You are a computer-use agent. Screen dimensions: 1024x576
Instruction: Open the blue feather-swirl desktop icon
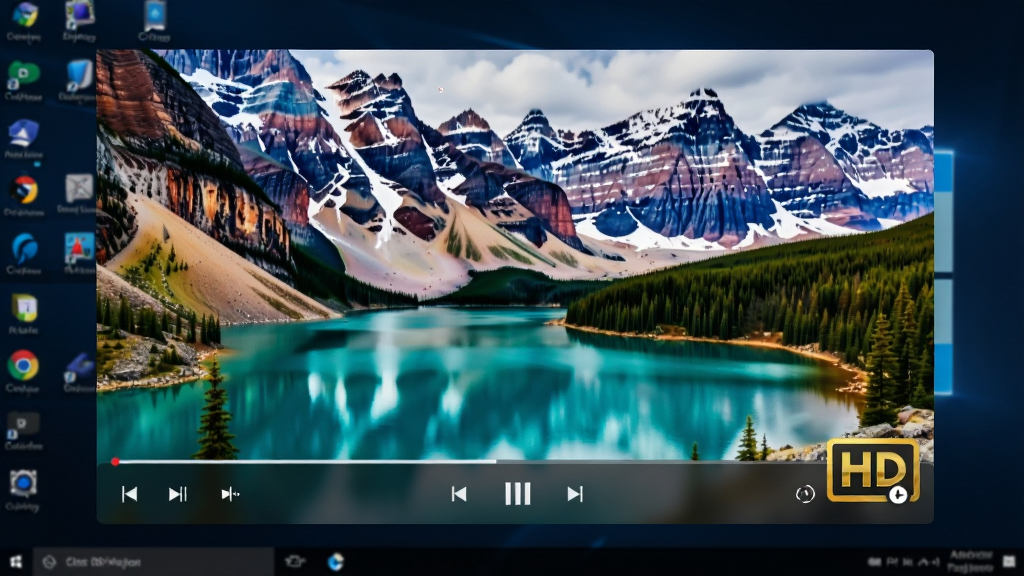[x=24, y=249]
